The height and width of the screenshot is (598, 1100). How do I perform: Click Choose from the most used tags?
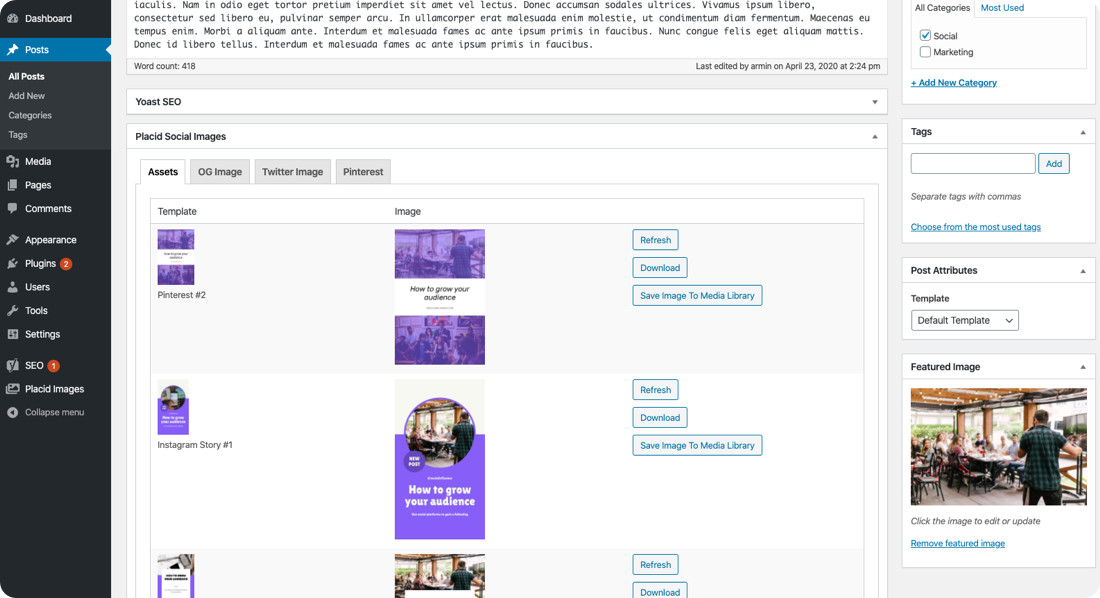coord(975,227)
